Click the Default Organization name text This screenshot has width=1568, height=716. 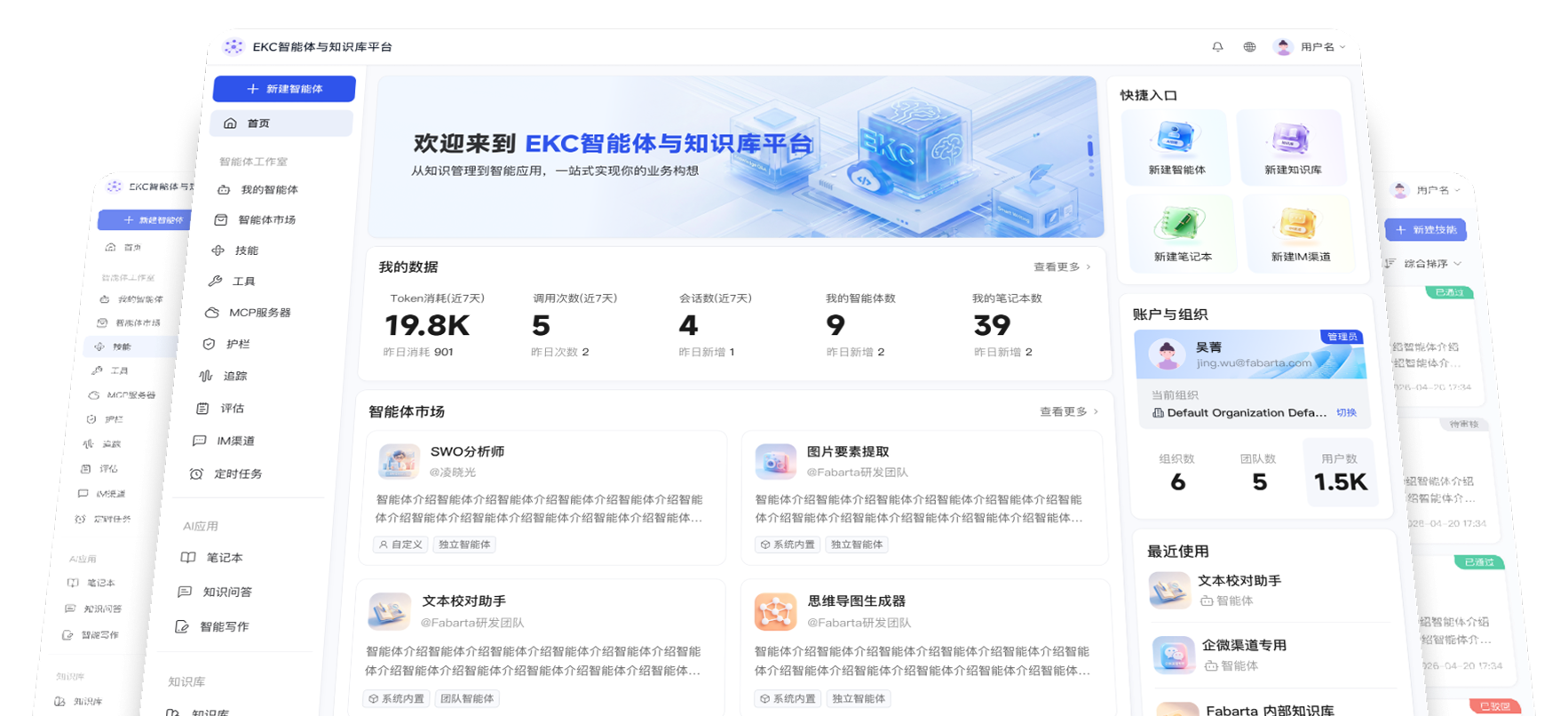tap(1247, 412)
